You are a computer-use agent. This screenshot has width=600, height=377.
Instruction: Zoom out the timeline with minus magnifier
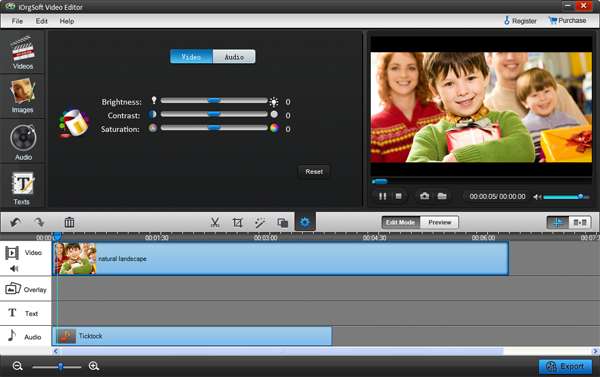(17, 366)
